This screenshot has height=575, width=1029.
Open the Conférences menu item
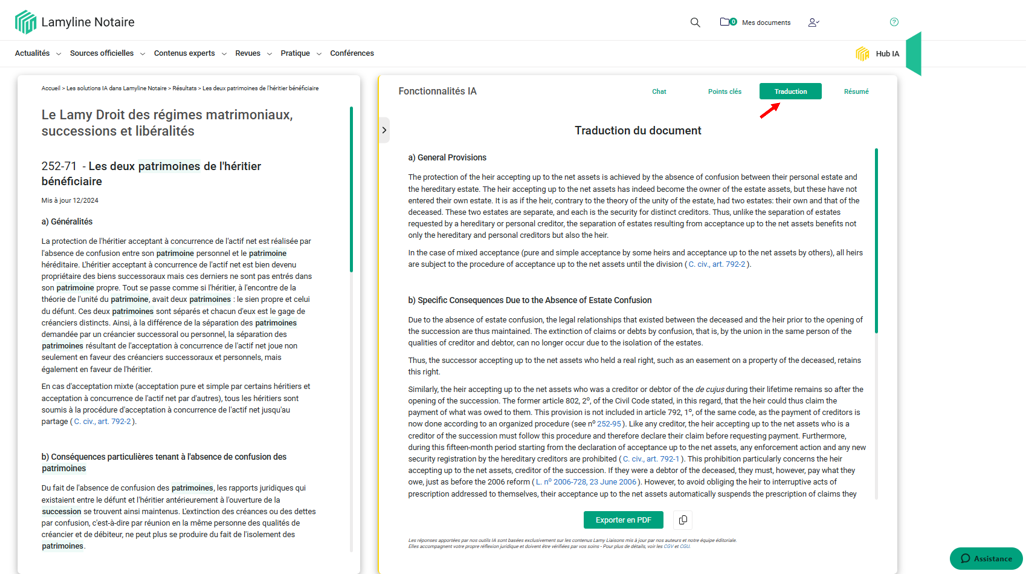[352, 54]
